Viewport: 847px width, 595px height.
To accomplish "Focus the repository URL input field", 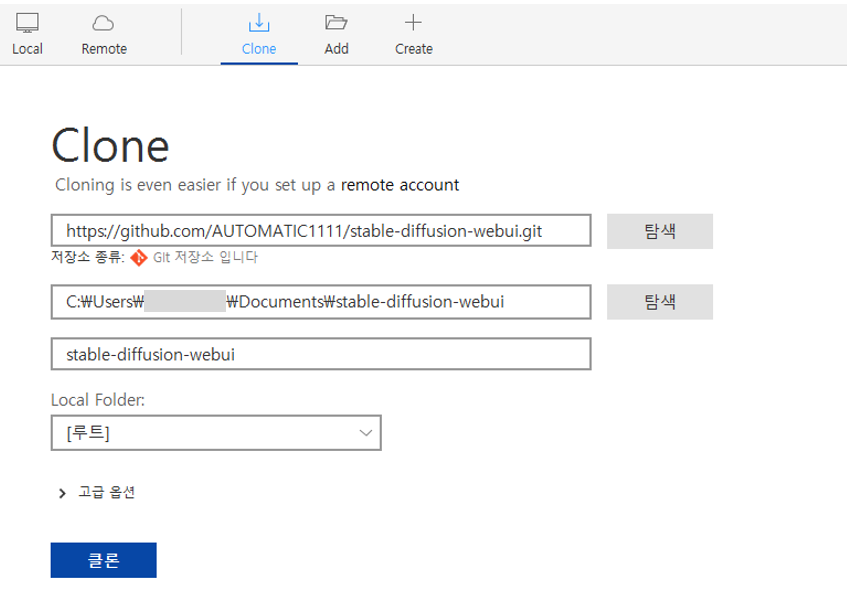I will (321, 231).
